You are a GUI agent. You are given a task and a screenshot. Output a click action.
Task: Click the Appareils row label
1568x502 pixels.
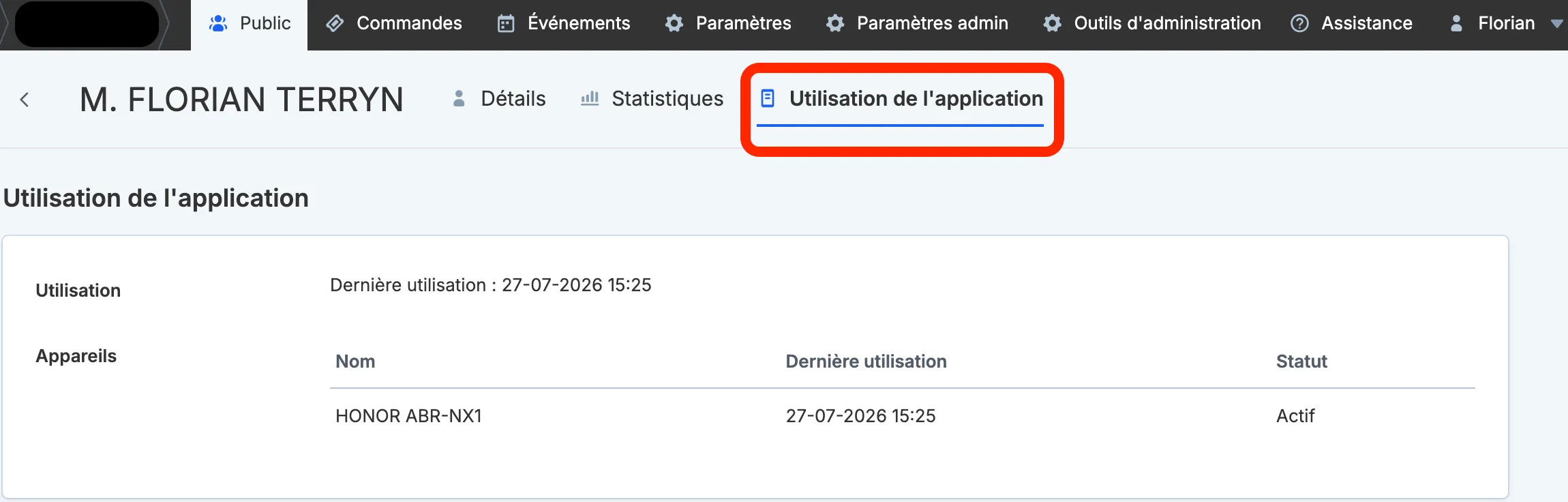(x=76, y=356)
